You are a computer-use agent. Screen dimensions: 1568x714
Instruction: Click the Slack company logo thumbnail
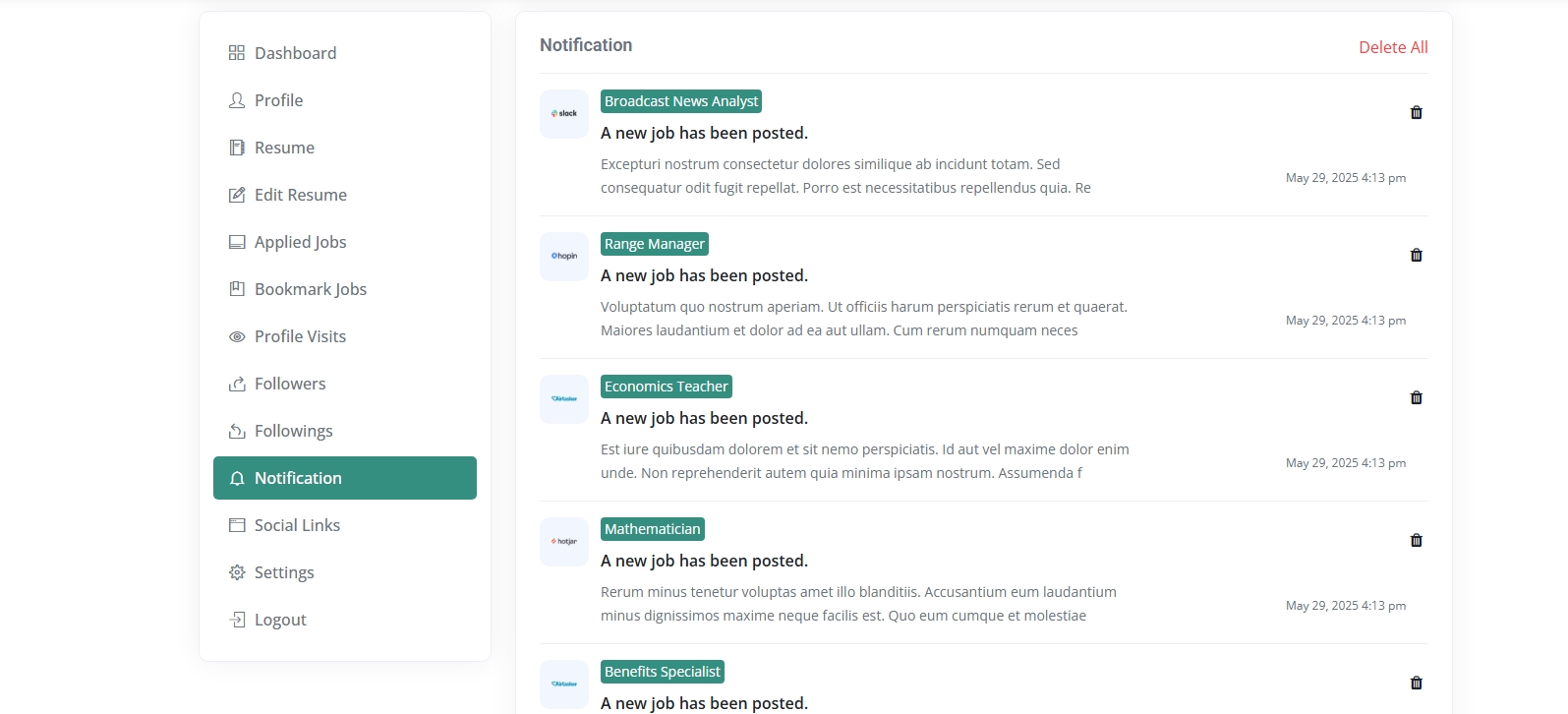click(564, 114)
